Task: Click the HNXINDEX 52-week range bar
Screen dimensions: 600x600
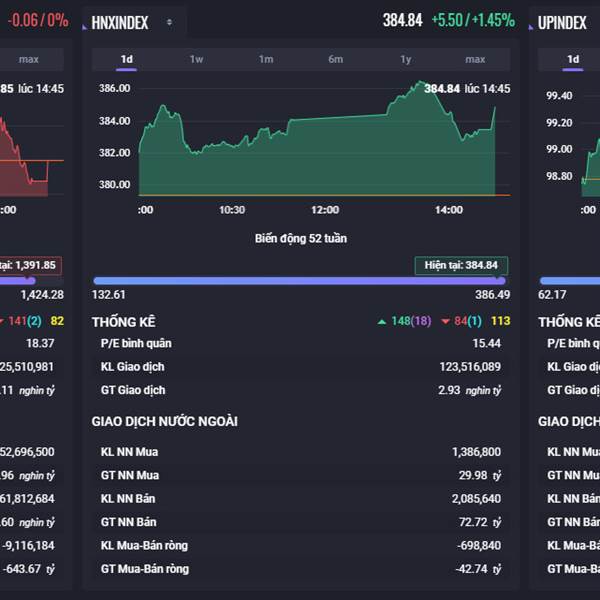Action: tap(300, 281)
